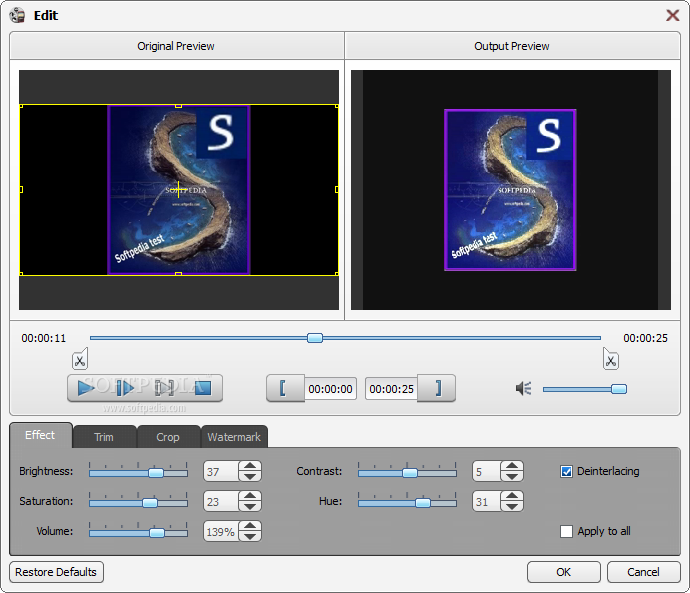Click the start time field 00:00:00
The image size is (690, 593).
[x=330, y=389]
